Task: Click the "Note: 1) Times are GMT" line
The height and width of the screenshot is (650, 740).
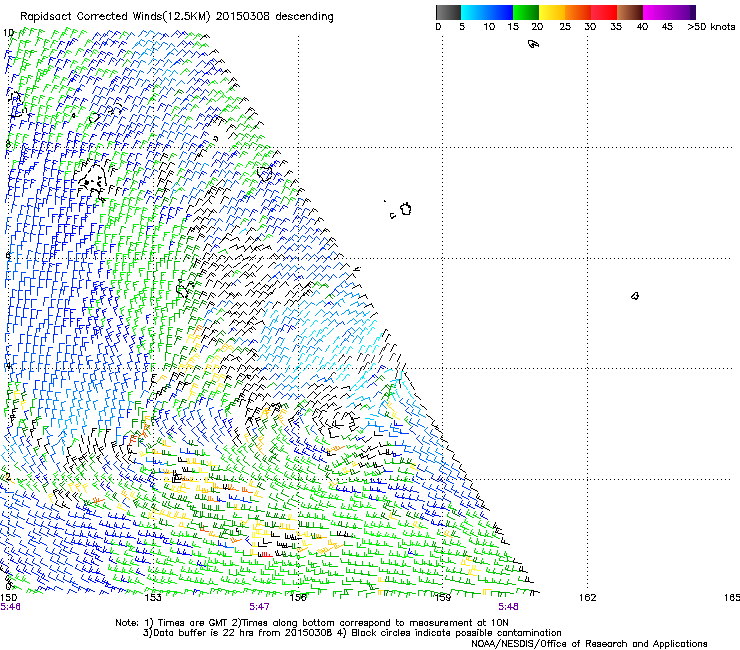Action: point(312,623)
